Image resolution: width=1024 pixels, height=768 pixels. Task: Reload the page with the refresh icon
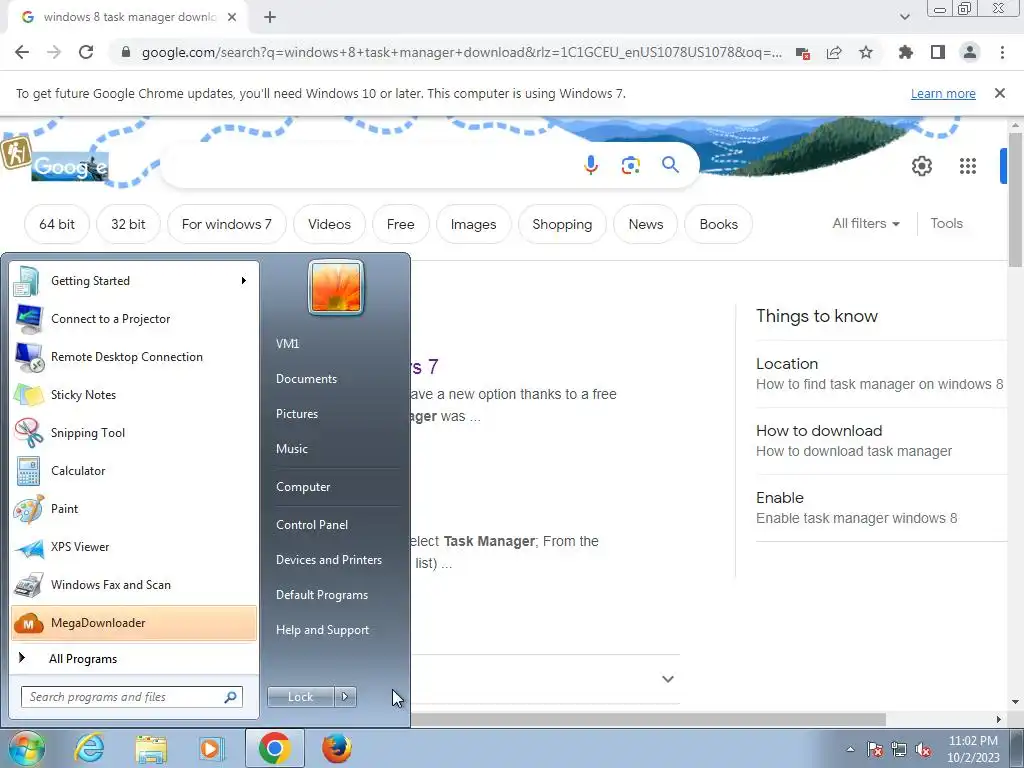pos(86,52)
